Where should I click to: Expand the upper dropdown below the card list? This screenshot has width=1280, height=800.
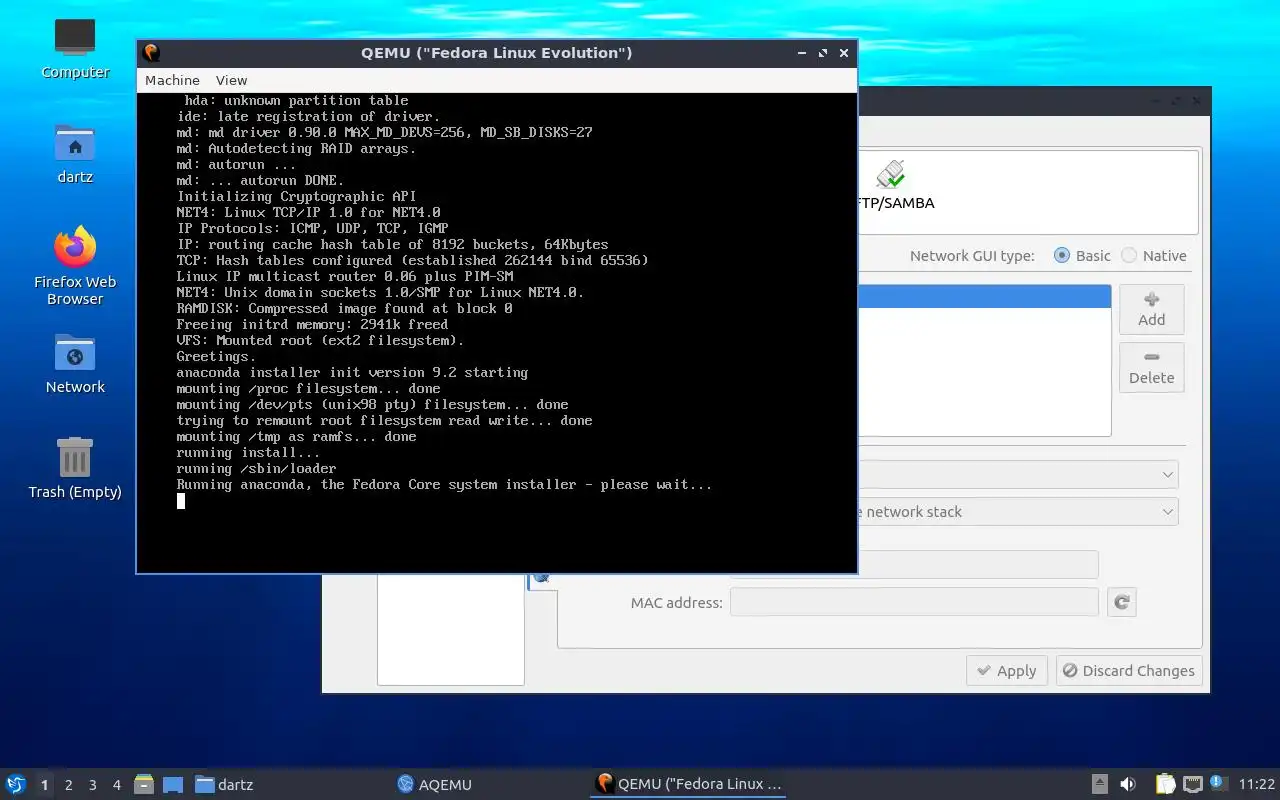[1018, 474]
